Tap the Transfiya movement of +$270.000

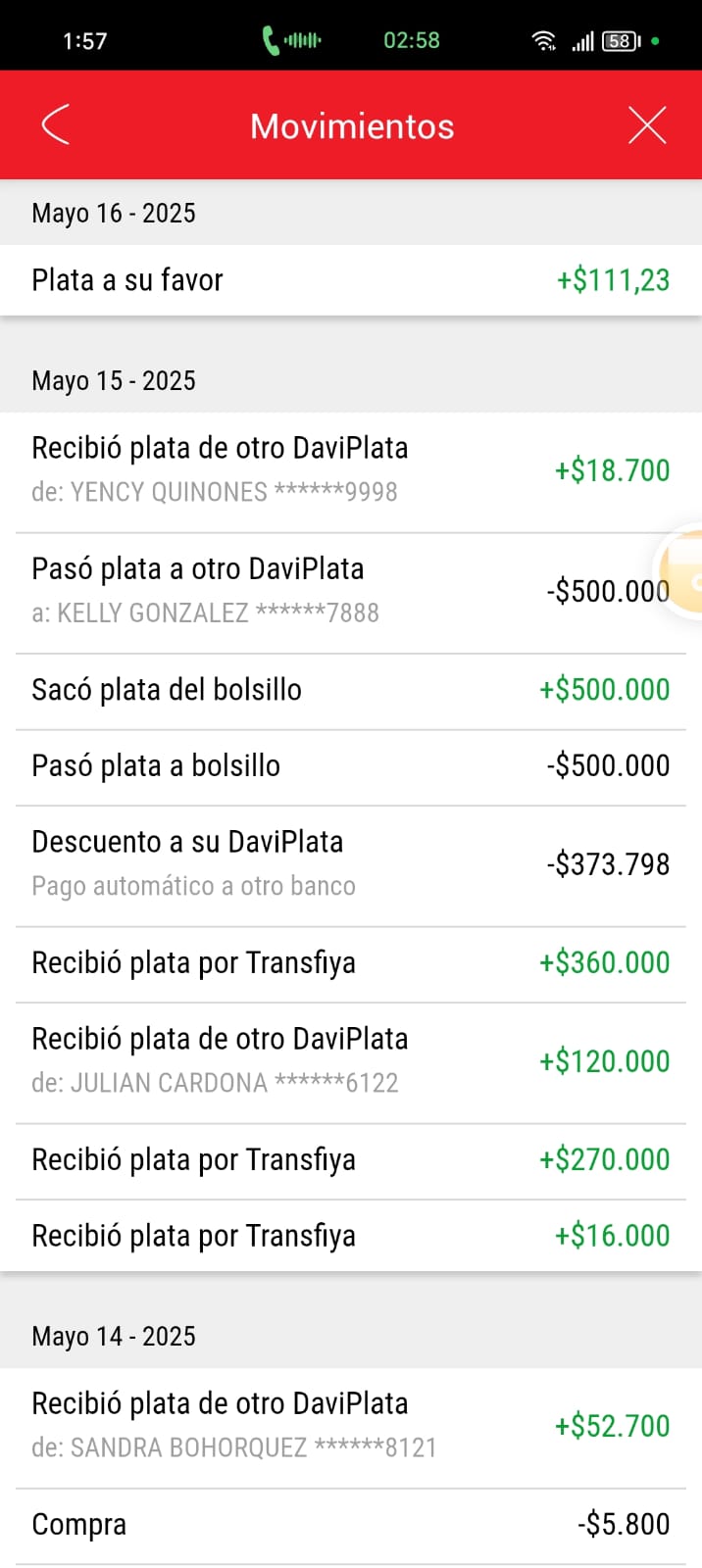pos(350,1160)
